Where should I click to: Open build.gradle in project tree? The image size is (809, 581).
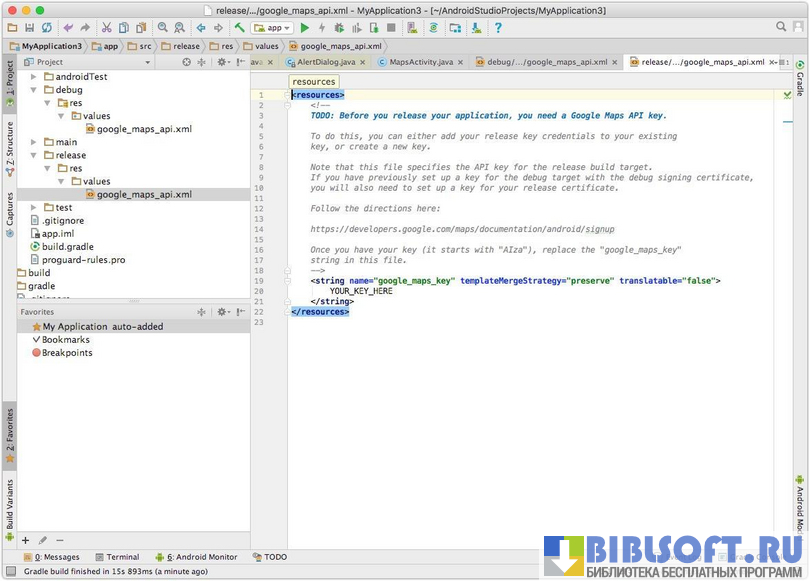[x=68, y=246]
